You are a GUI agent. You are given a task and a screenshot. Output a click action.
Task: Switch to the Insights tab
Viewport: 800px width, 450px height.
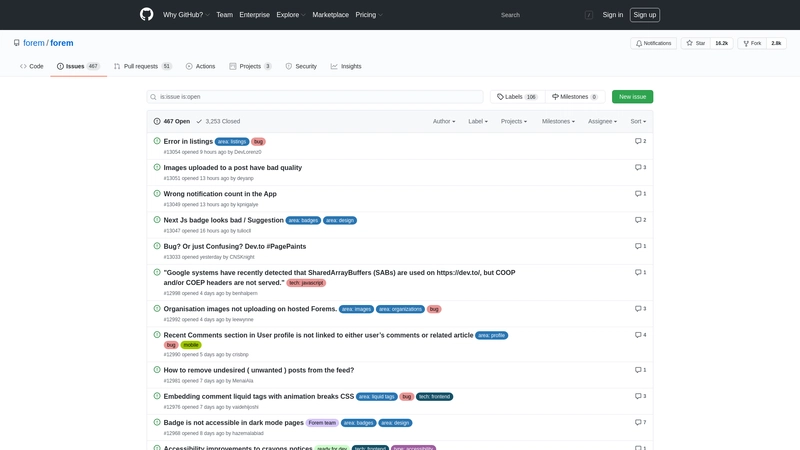pos(346,66)
